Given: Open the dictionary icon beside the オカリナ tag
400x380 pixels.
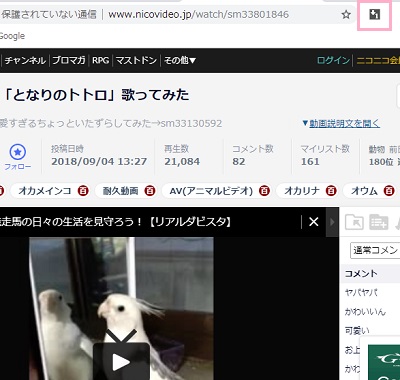Looking at the screenshot, I should pyautogui.click(x=331, y=191).
